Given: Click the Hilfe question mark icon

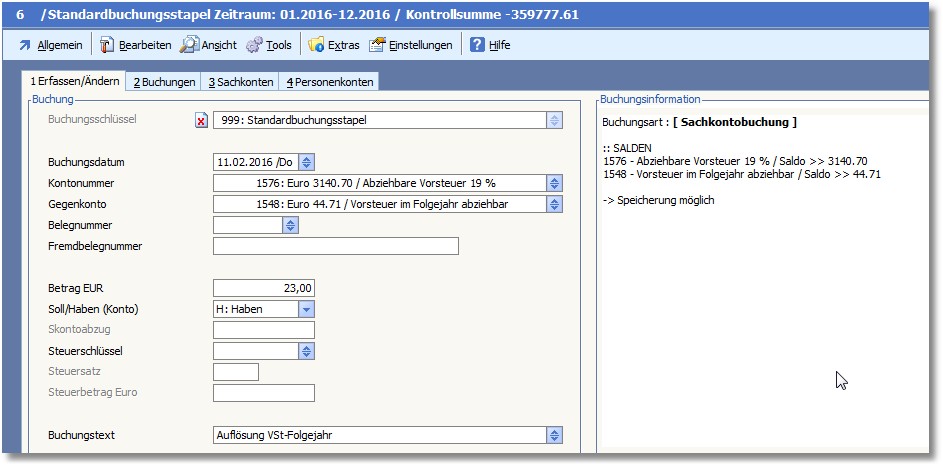Looking at the screenshot, I should 477,45.
